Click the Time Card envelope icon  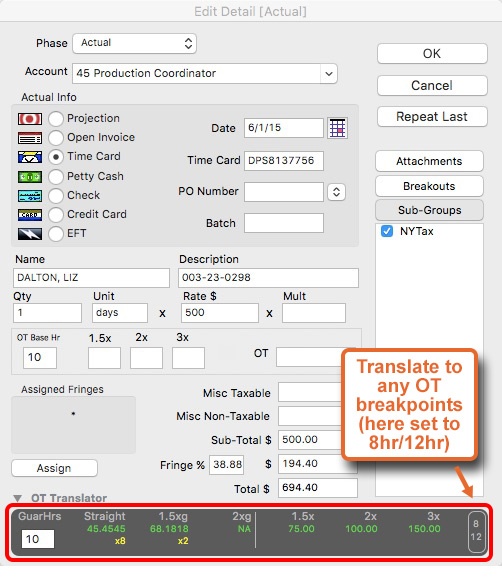(x=30, y=157)
